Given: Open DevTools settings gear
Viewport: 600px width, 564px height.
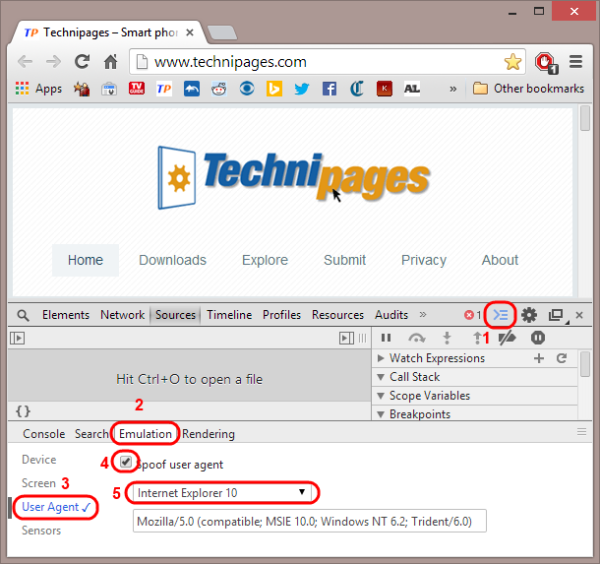Looking at the screenshot, I should pos(529,315).
